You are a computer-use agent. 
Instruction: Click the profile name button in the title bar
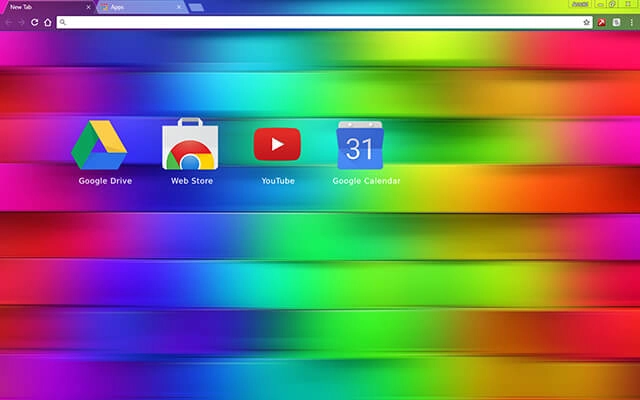(x=580, y=4)
